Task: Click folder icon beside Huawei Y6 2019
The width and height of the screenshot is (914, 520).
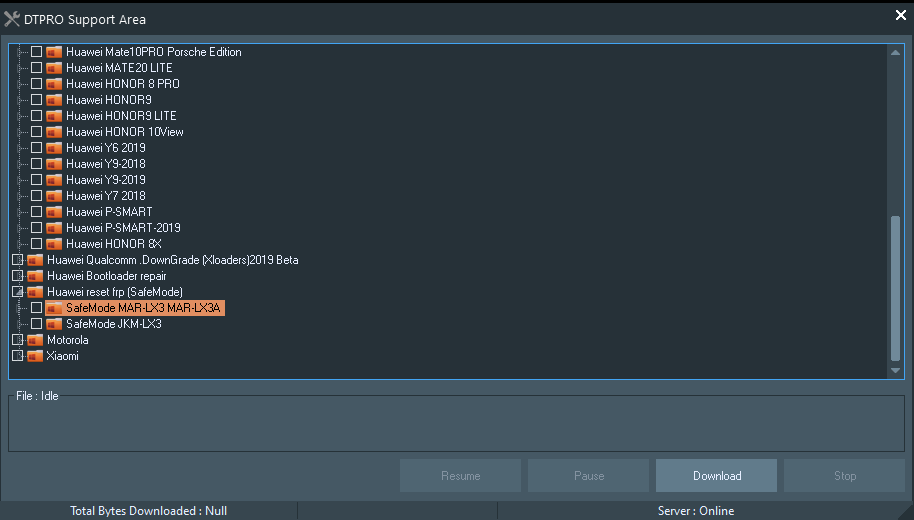Action: pos(54,148)
